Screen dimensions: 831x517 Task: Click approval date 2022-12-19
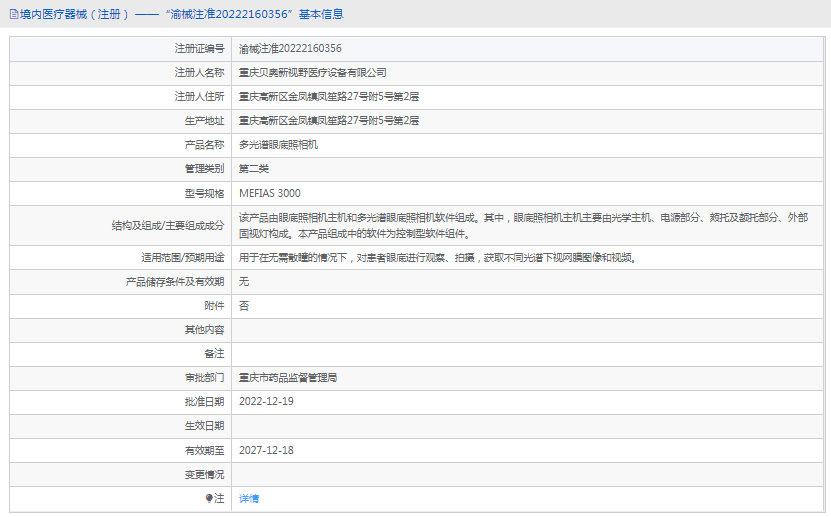(266, 401)
